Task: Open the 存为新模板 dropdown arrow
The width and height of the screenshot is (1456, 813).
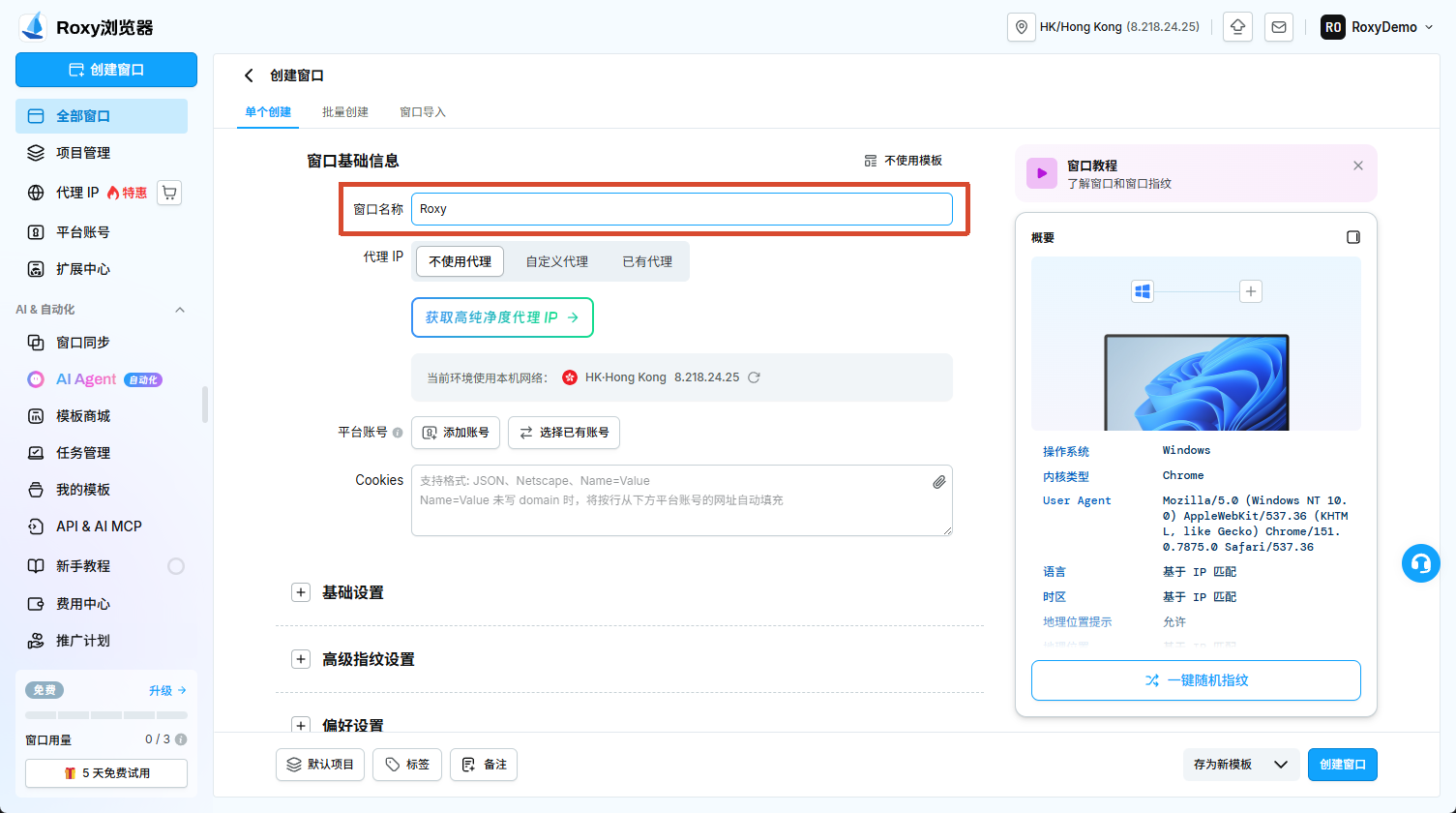Action: point(1281,765)
